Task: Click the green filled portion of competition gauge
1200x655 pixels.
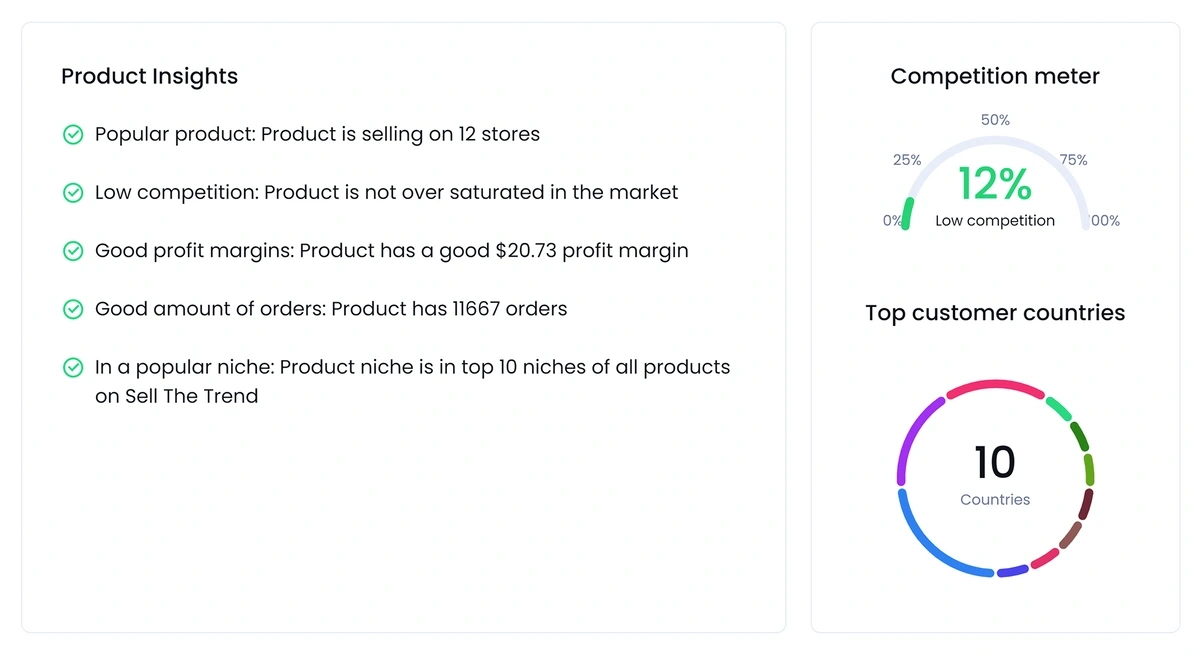Action: point(907,213)
